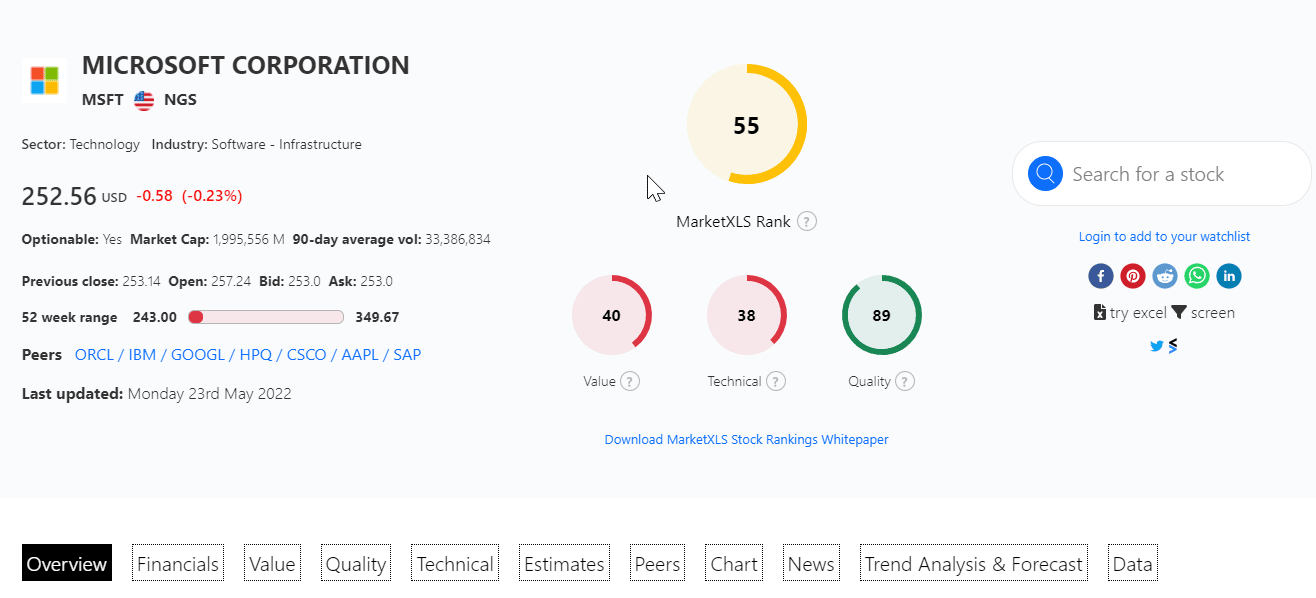The image size is (1316, 598).
Task: Click the Quality score help icon
Action: coord(905,381)
